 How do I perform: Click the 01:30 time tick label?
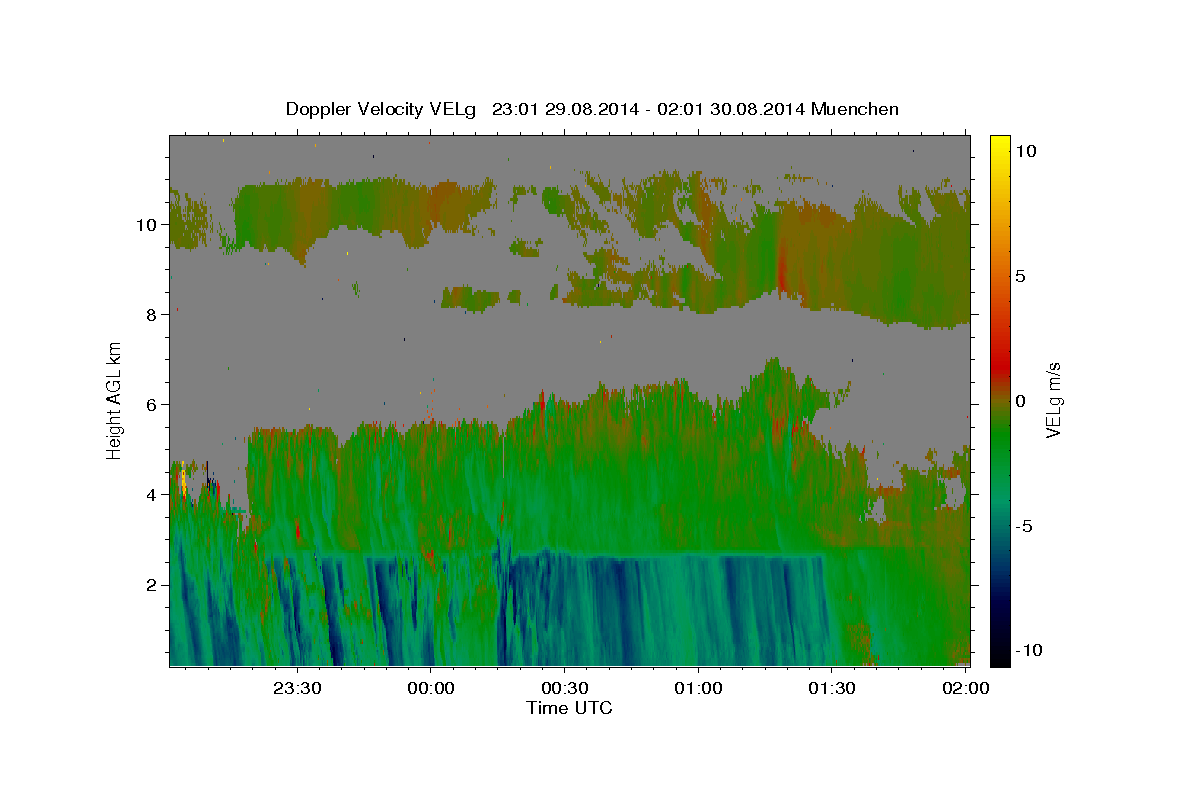pos(832,688)
